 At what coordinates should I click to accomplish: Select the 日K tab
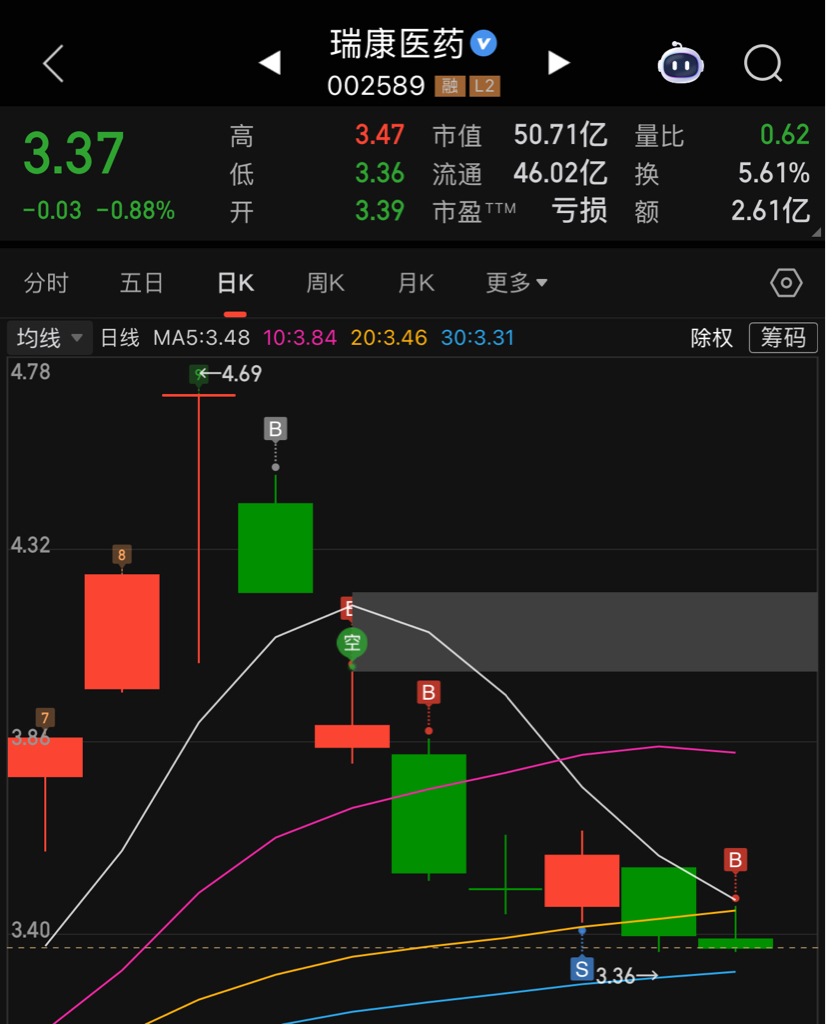point(235,283)
